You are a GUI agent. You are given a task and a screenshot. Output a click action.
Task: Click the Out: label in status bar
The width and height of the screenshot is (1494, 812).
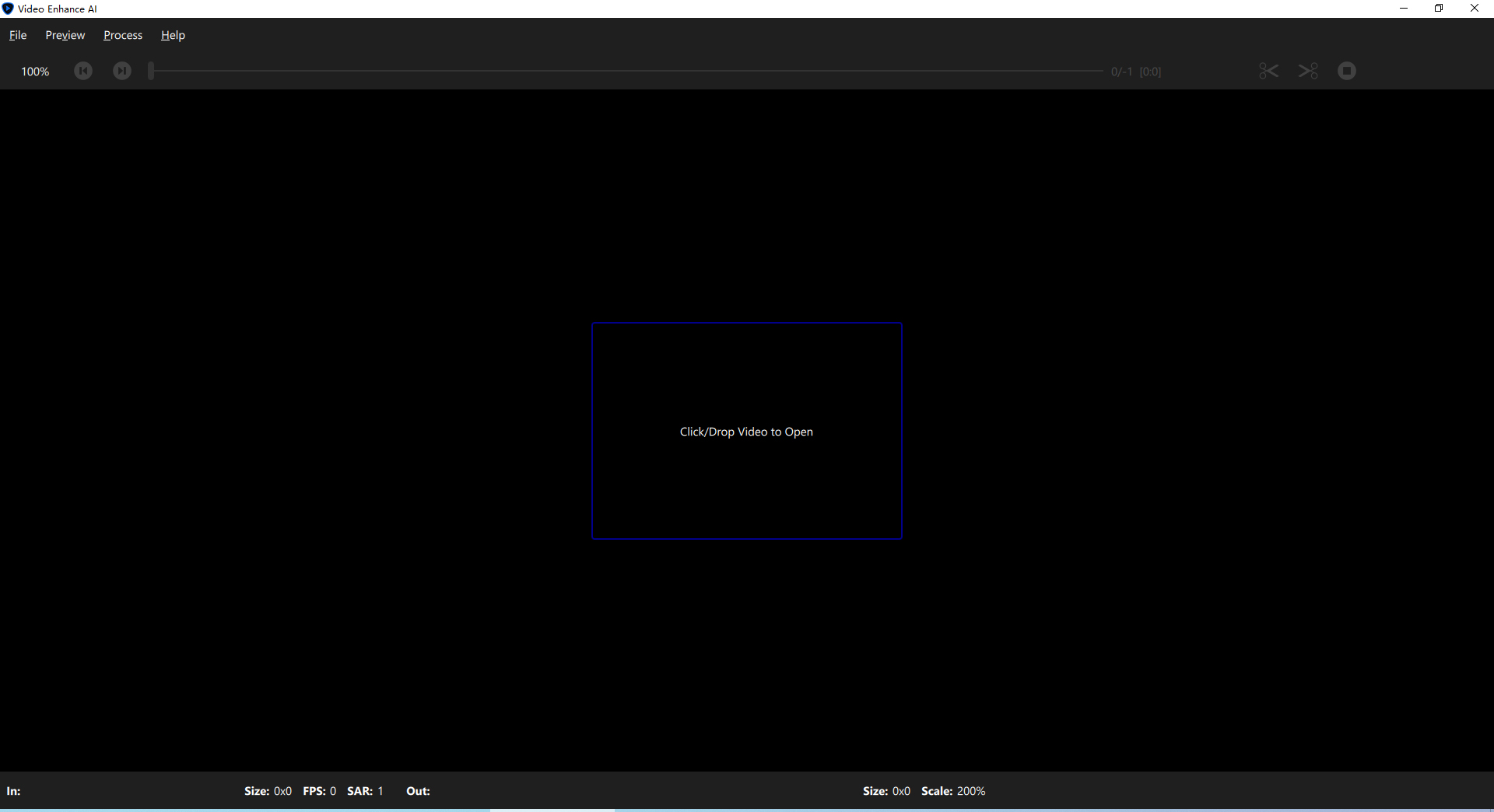click(x=418, y=791)
